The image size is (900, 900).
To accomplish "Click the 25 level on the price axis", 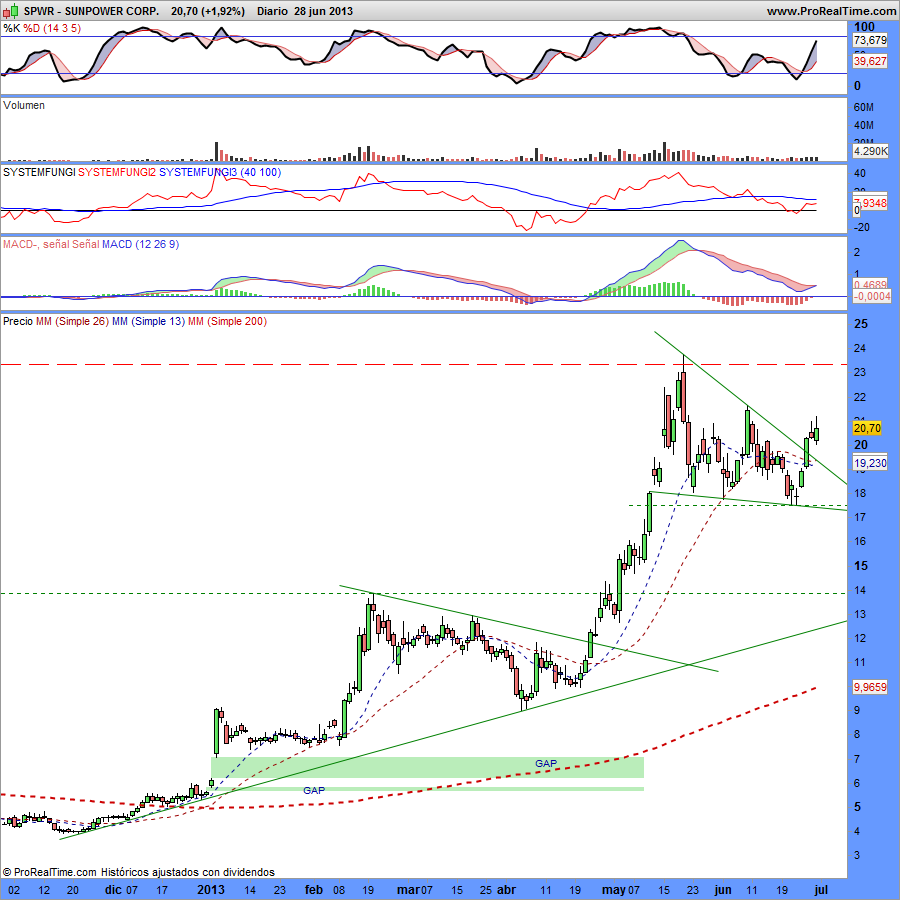I will pyautogui.click(x=861, y=324).
